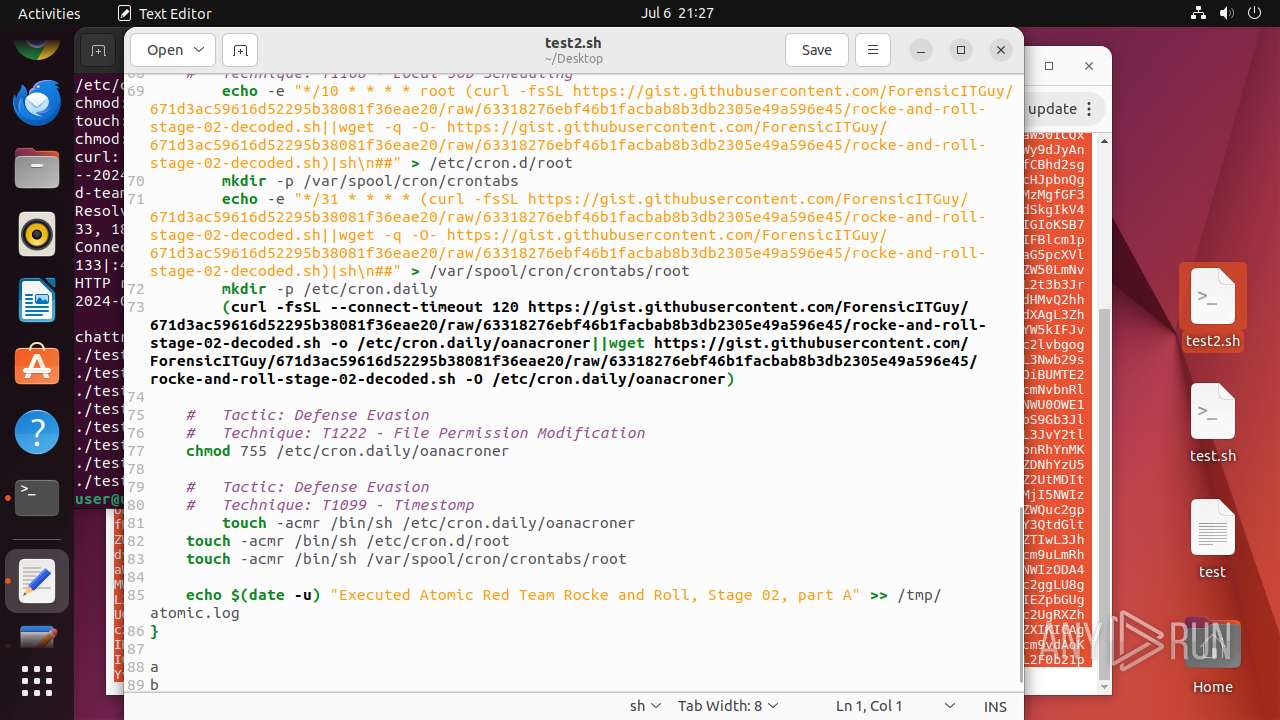The width and height of the screenshot is (1280, 720).
Task: Open Files manager from the dock
Action: click(37, 167)
